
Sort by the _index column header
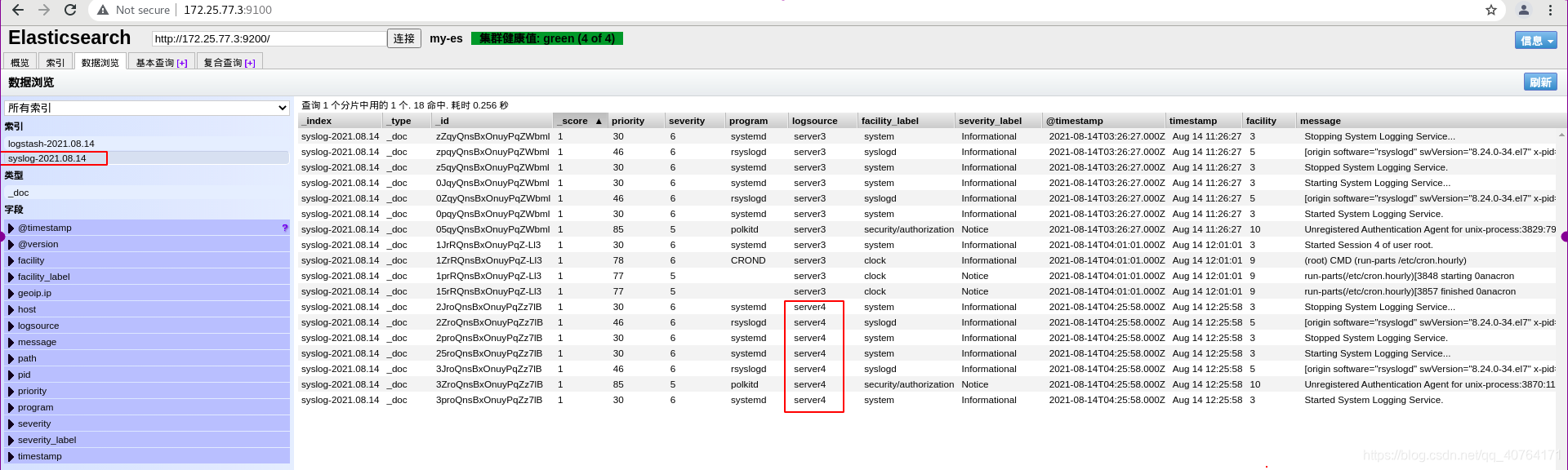click(x=341, y=121)
